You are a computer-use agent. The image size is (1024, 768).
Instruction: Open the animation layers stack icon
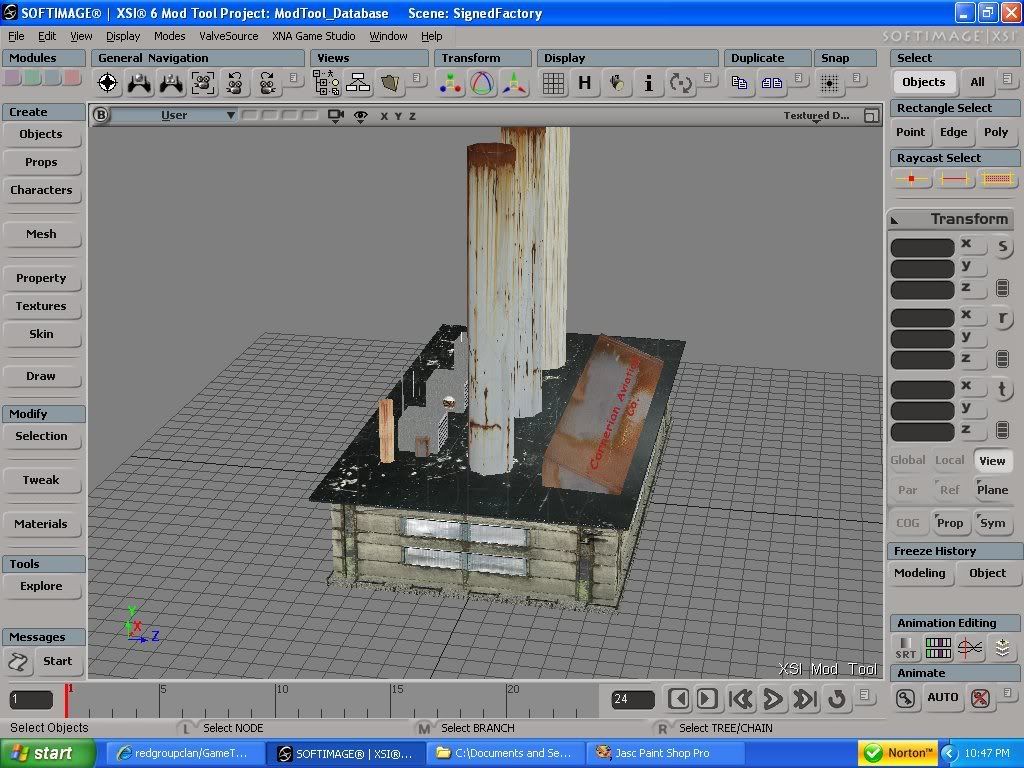click(x=1002, y=648)
